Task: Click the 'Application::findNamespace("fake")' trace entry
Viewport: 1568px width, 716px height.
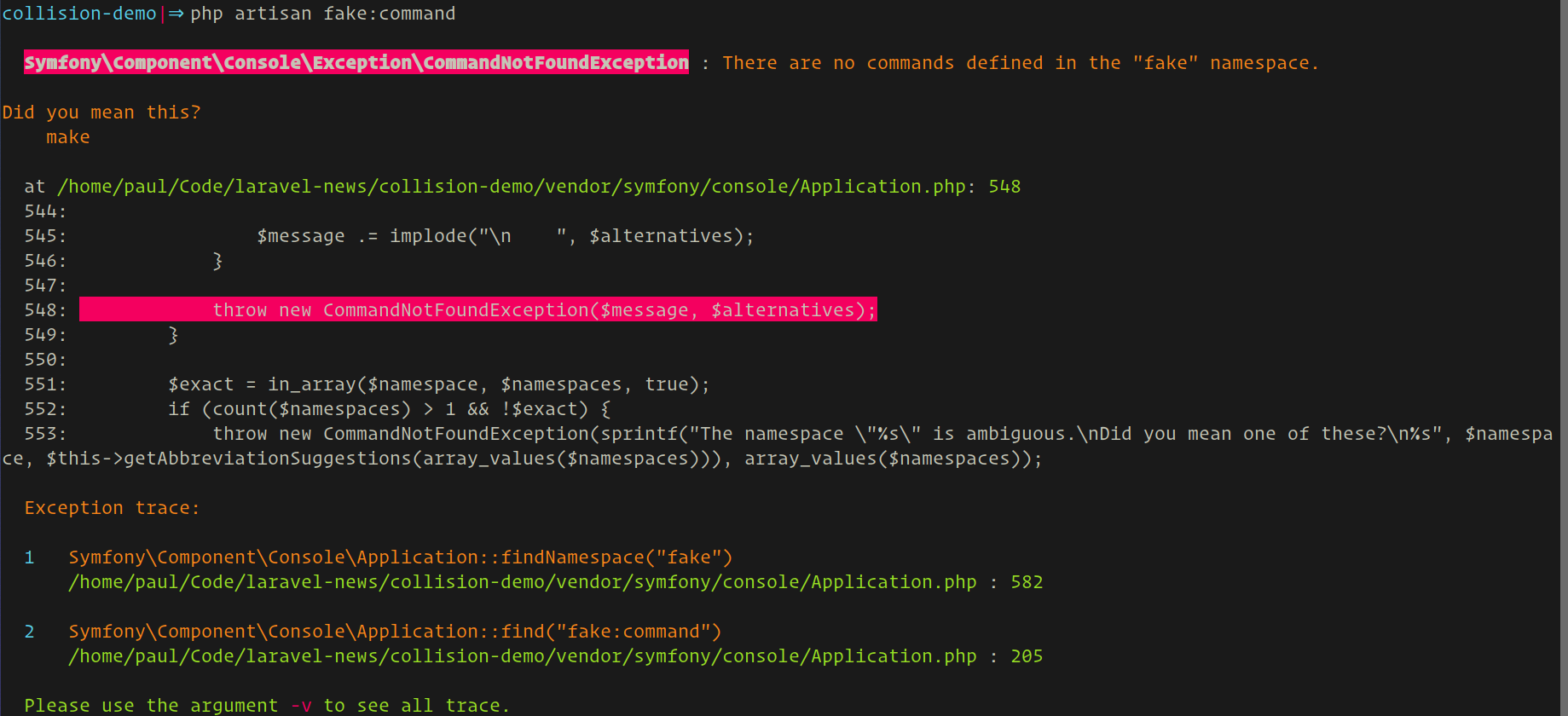Action: click(x=401, y=557)
